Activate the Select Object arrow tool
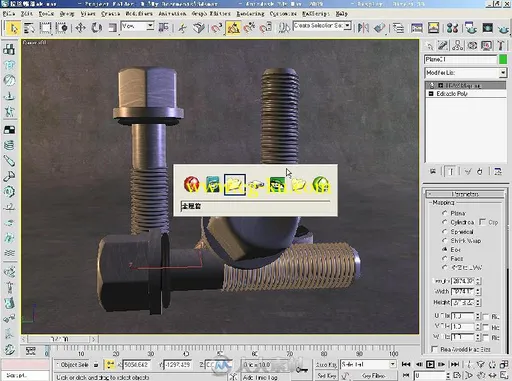 pyautogui.click(x=13, y=28)
